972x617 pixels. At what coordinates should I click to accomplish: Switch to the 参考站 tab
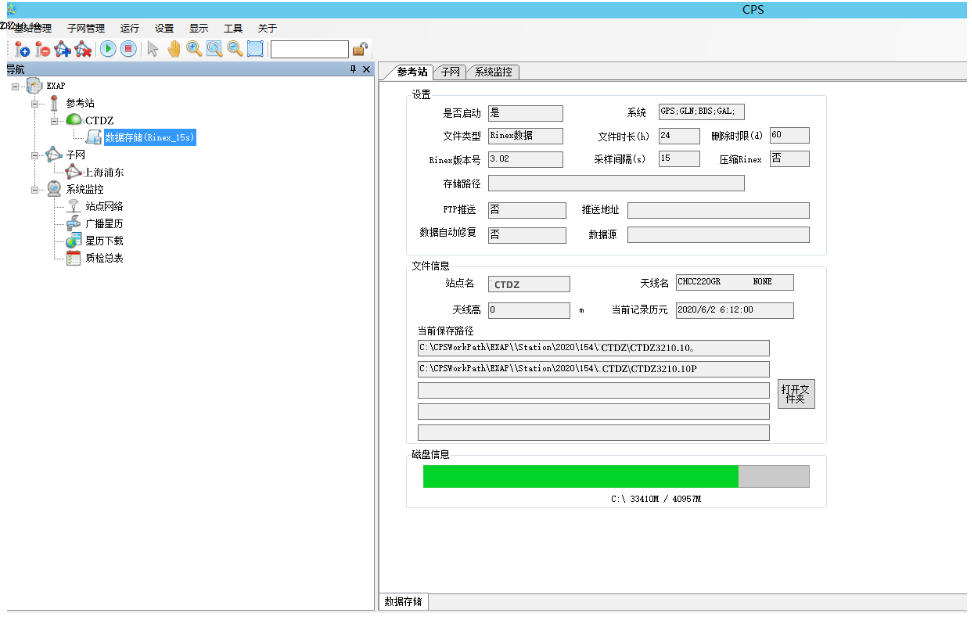click(x=412, y=72)
